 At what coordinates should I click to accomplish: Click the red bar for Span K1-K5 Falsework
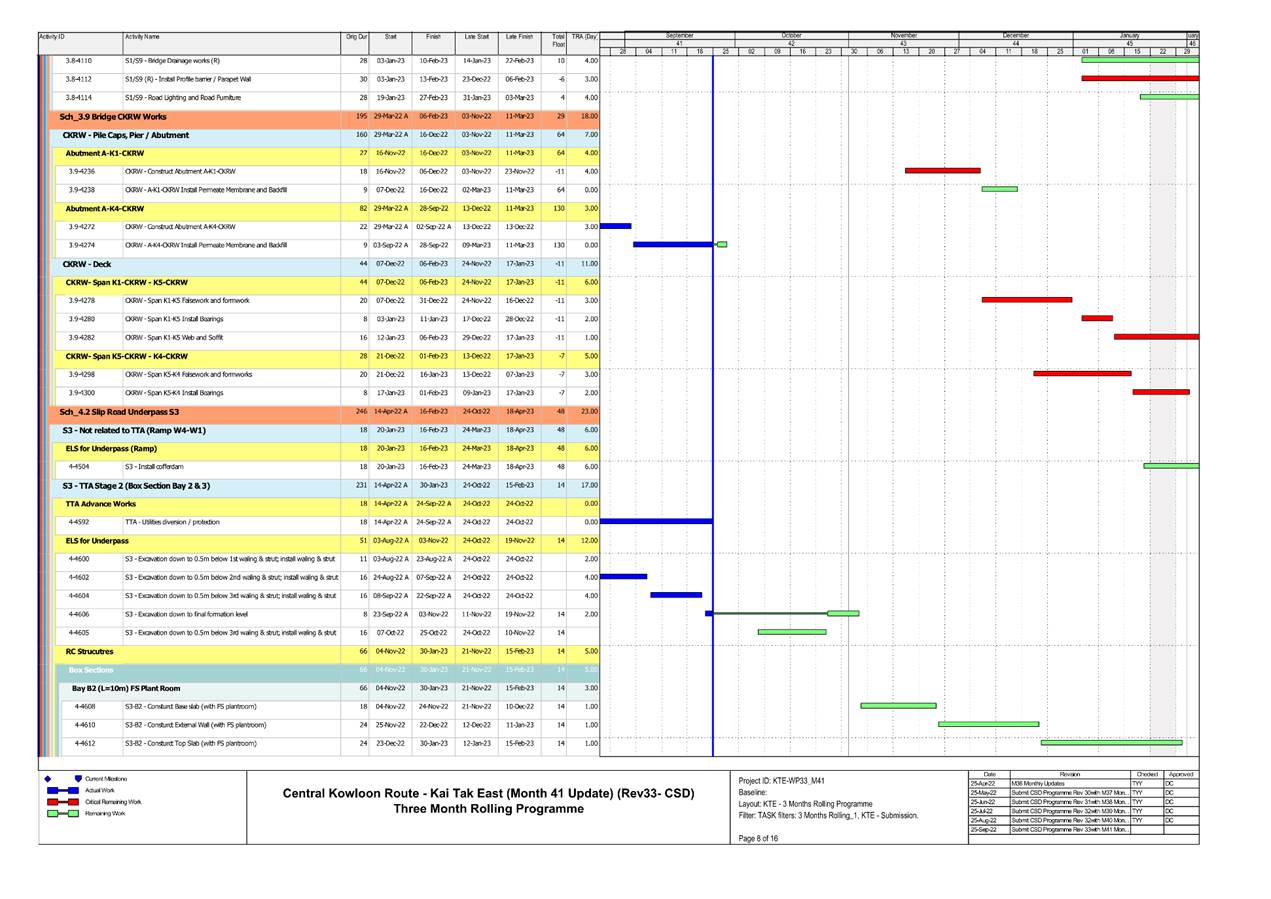tap(1025, 300)
